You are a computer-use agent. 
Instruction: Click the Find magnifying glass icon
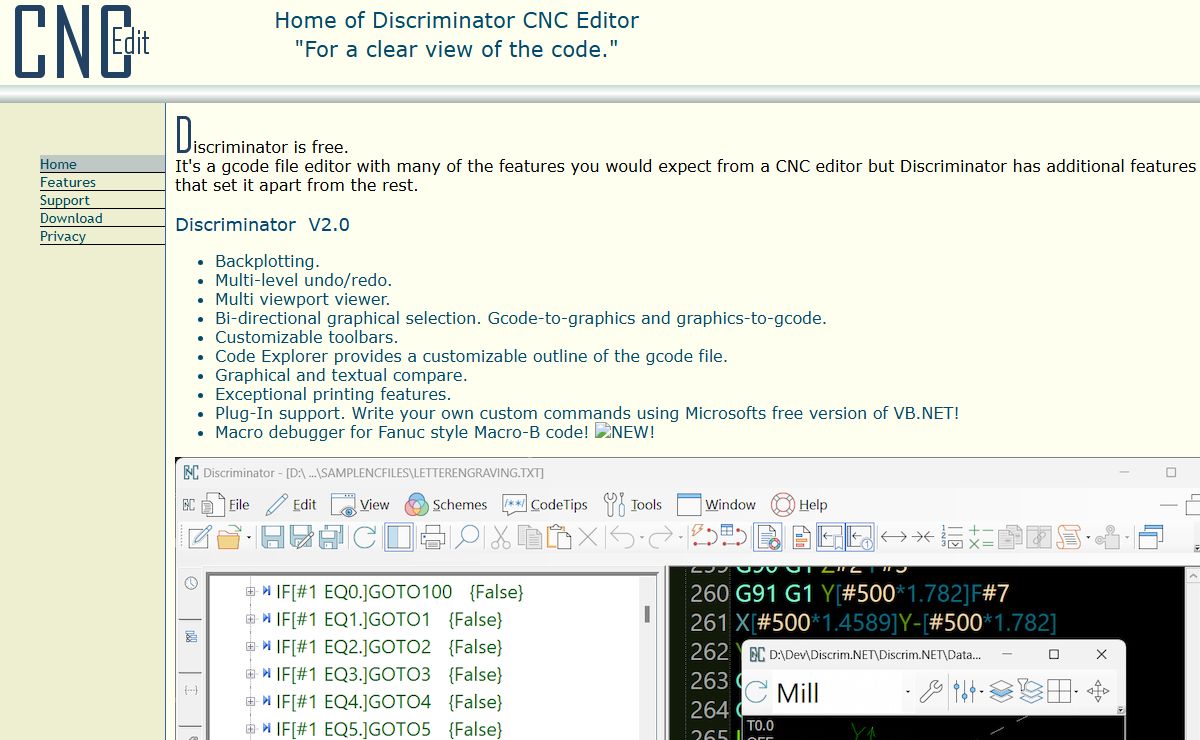click(467, 537)
